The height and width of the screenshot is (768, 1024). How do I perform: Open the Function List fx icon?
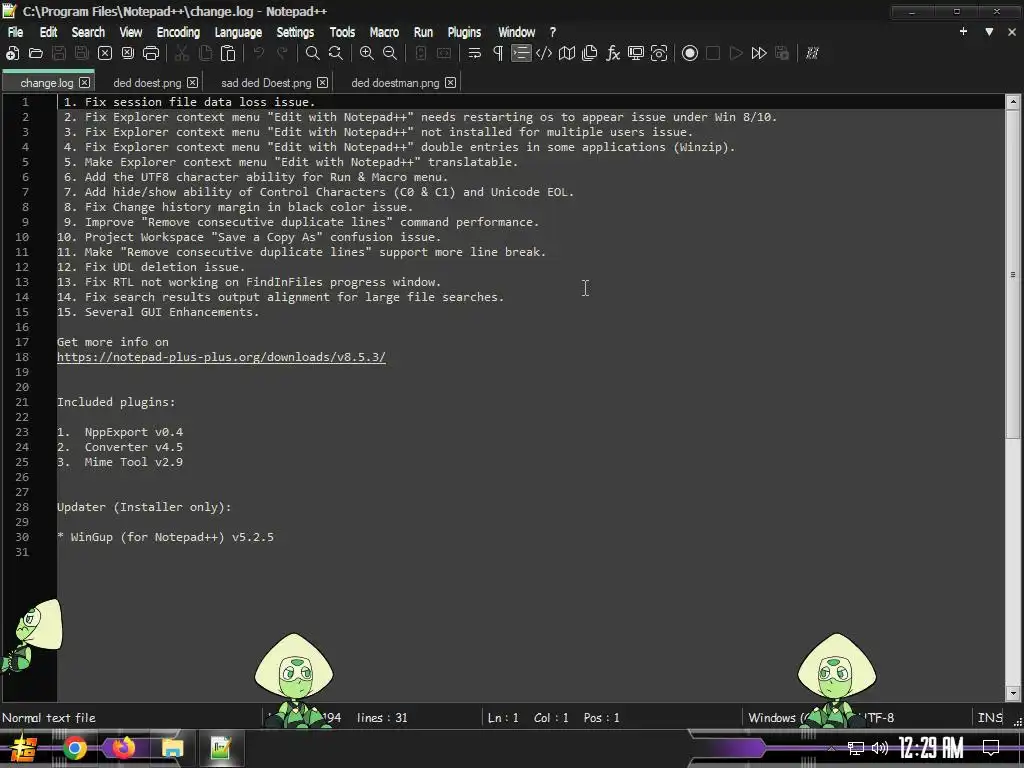point(613,54)
